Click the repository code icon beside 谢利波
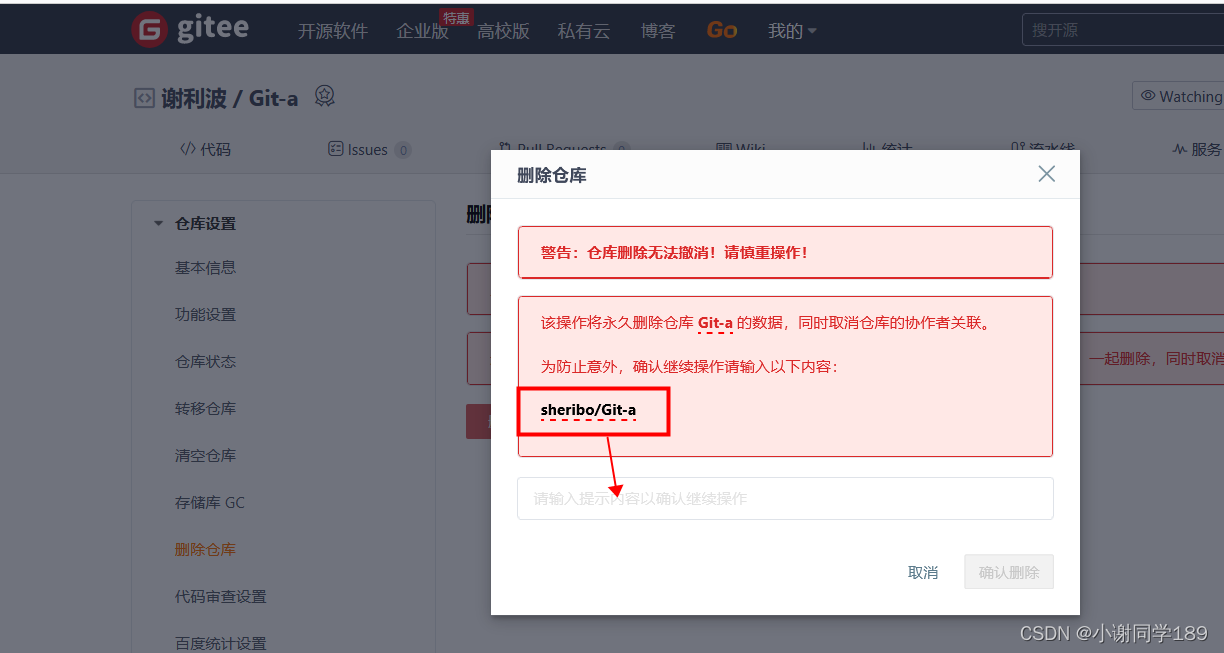This screenshot has width=1224, height=653. point(144,98)
